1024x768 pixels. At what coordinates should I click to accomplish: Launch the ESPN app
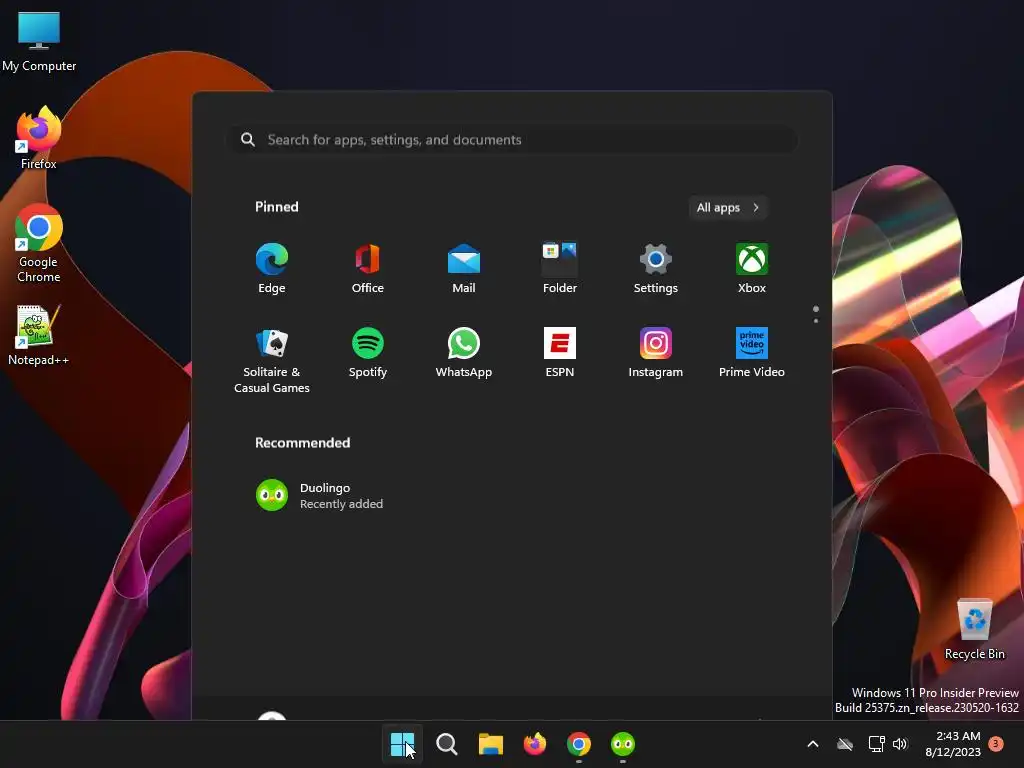(x=560, y=353)
